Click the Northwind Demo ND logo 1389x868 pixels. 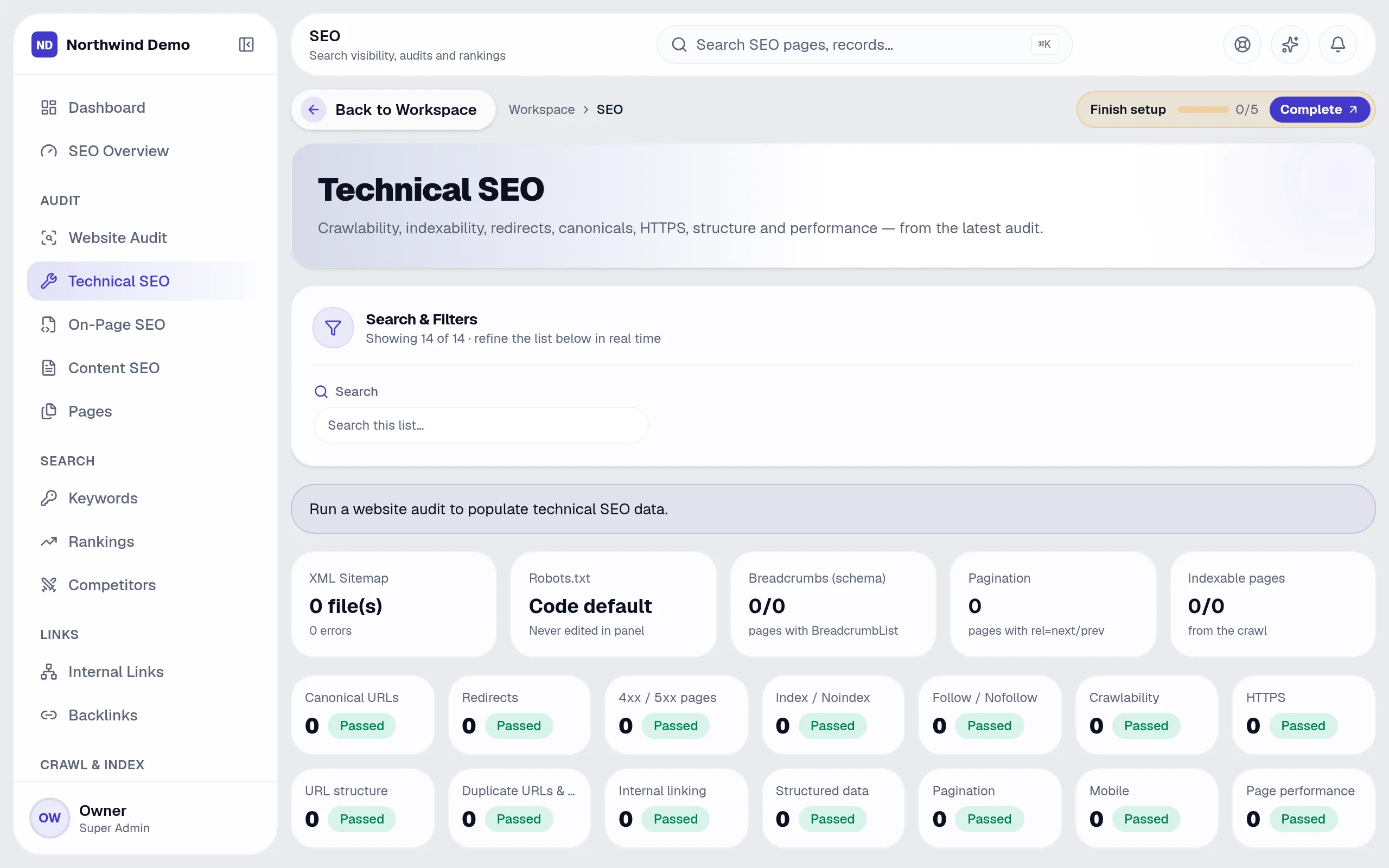coord(44,45)
